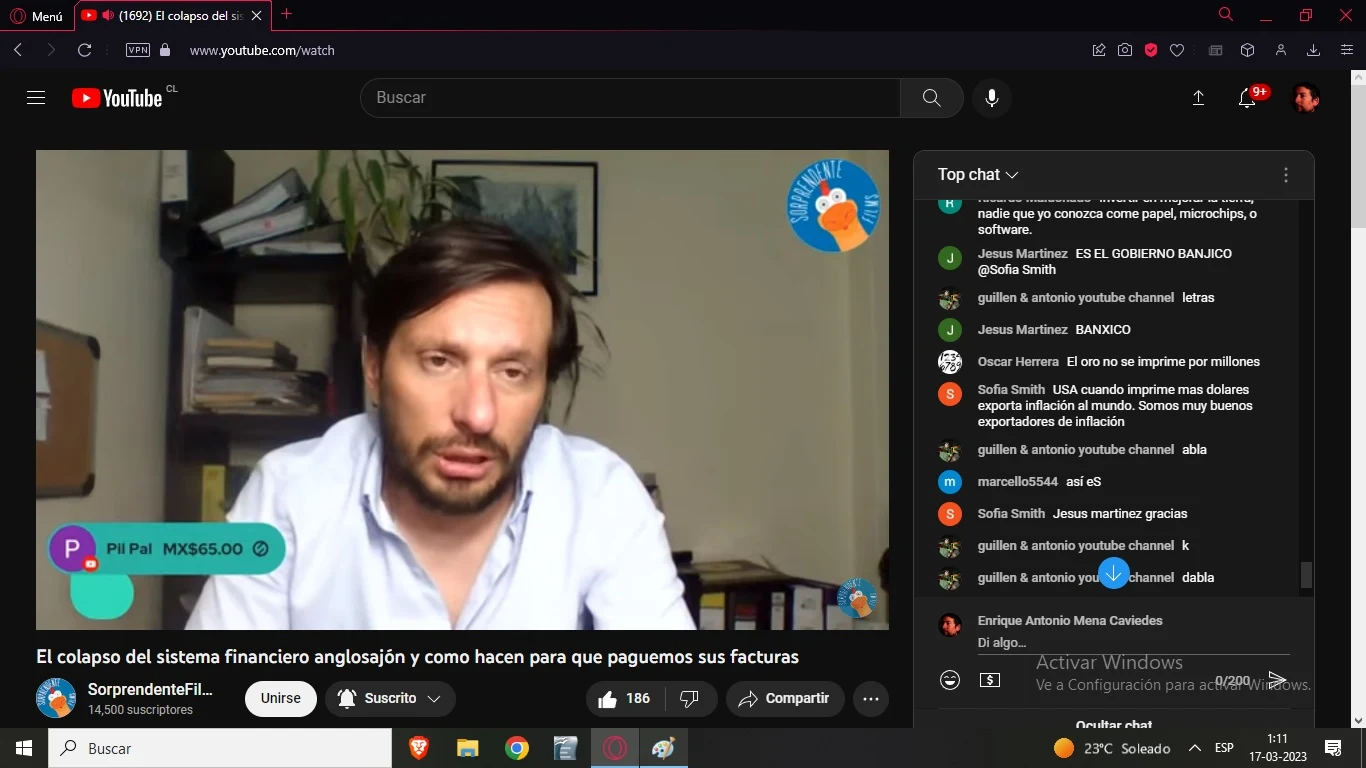This screenshot has height=768, width=1366.
Task: Jump to newest chat messages arrow
Action: [1113, 573]
